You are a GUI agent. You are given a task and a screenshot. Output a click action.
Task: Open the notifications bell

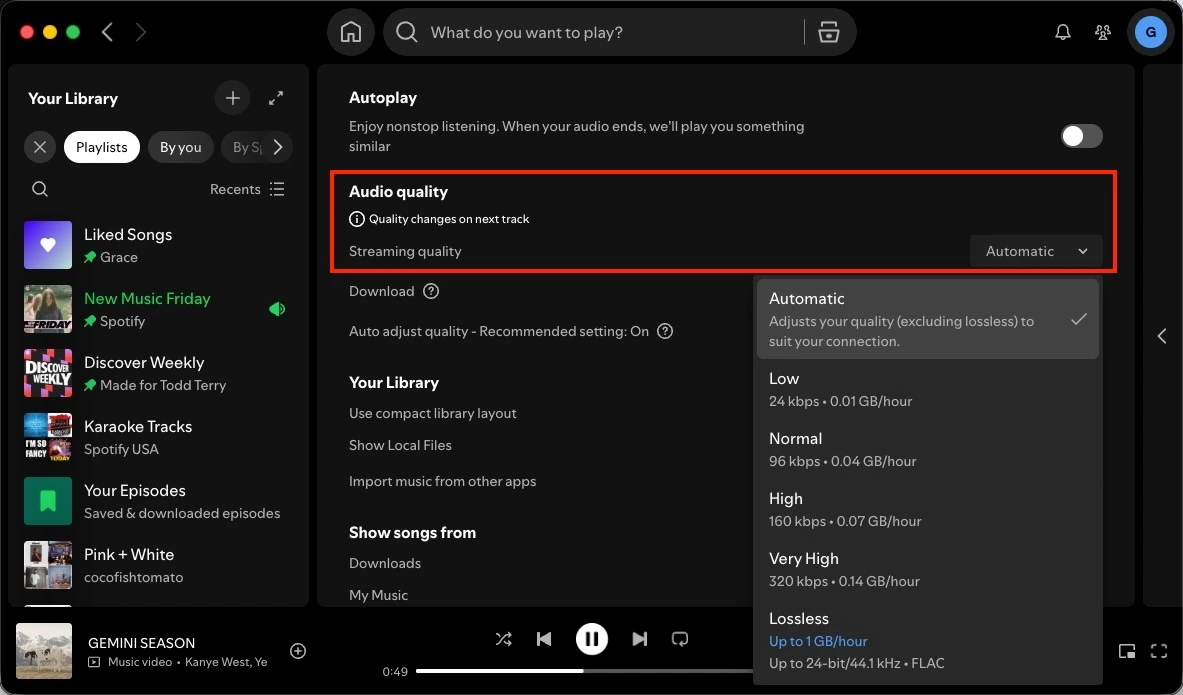[1062, 32]
